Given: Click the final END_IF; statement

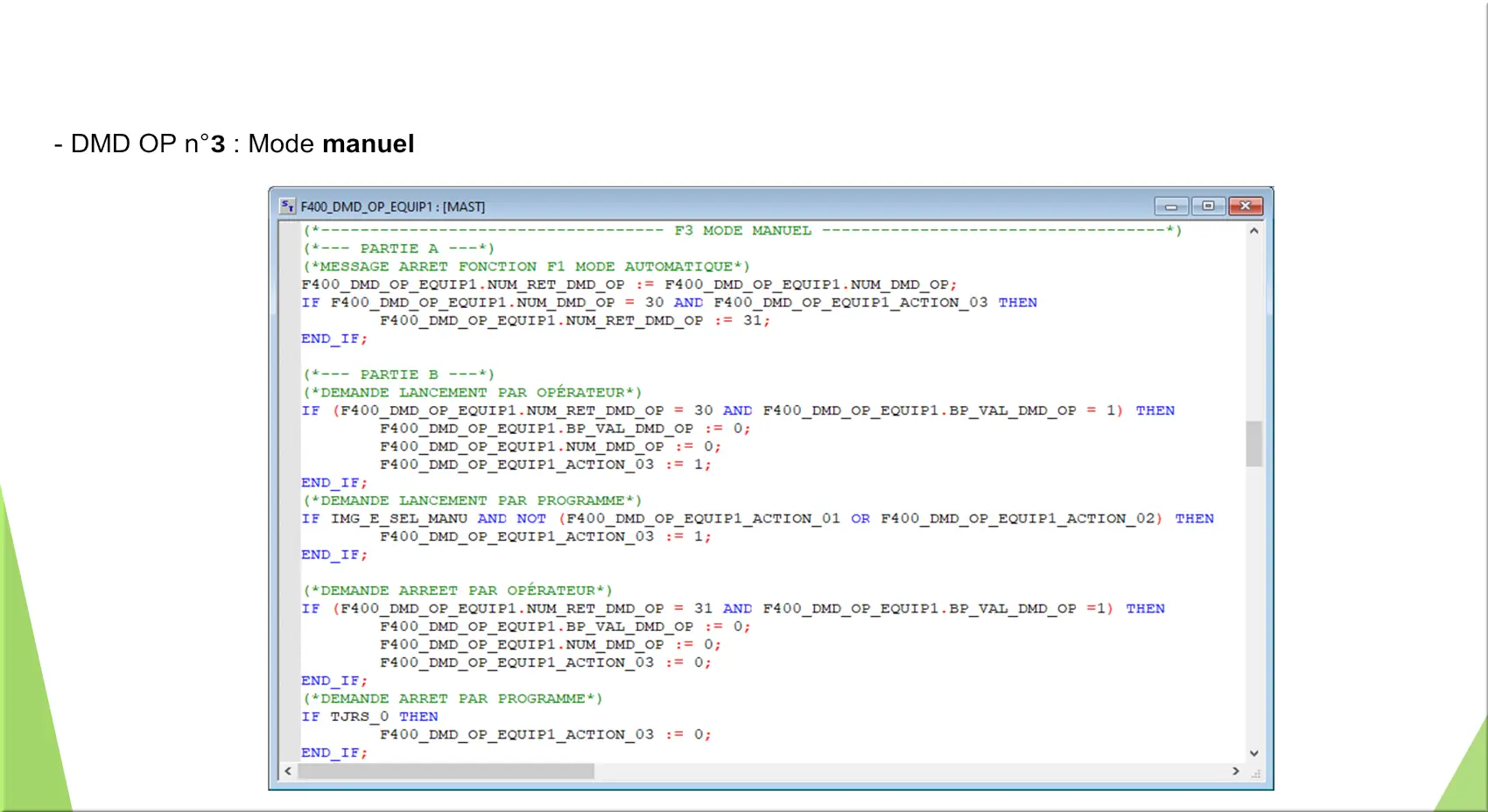Looking at the screenshot, I should (334, 753).
